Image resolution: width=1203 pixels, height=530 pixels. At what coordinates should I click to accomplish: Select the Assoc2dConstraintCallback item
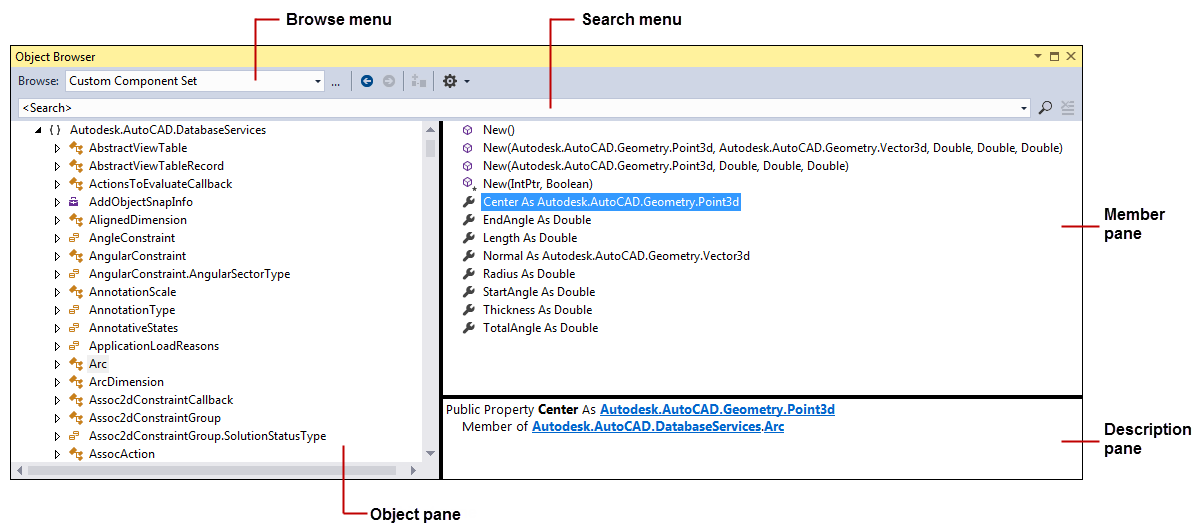(x=161, y=400)
